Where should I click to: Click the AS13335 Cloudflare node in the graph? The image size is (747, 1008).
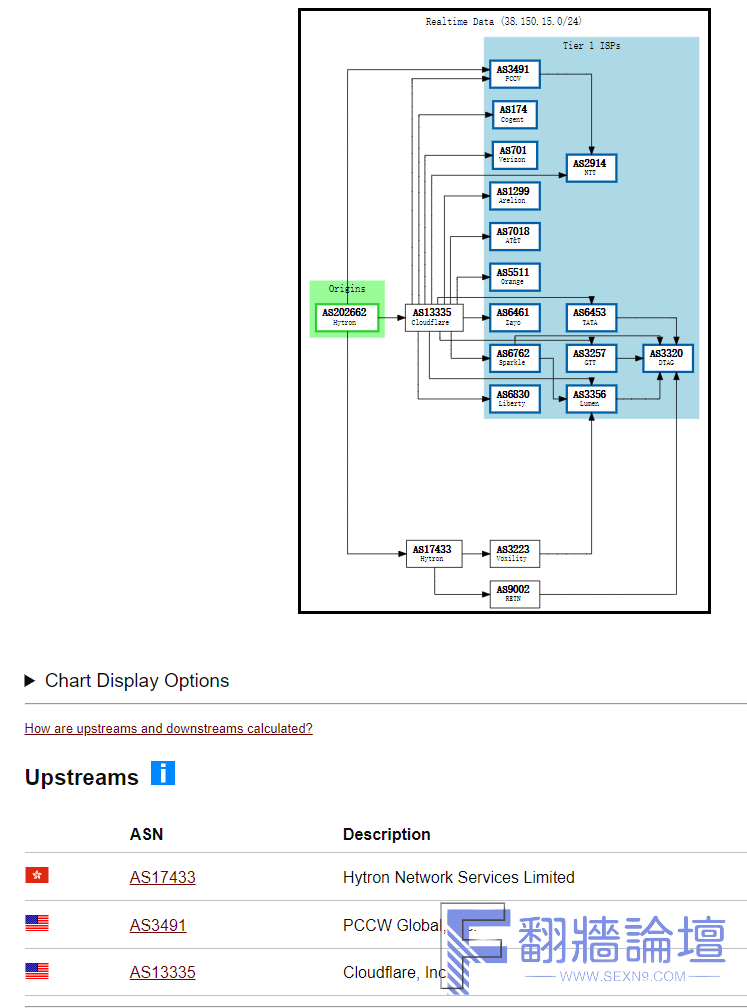(434, 317)
